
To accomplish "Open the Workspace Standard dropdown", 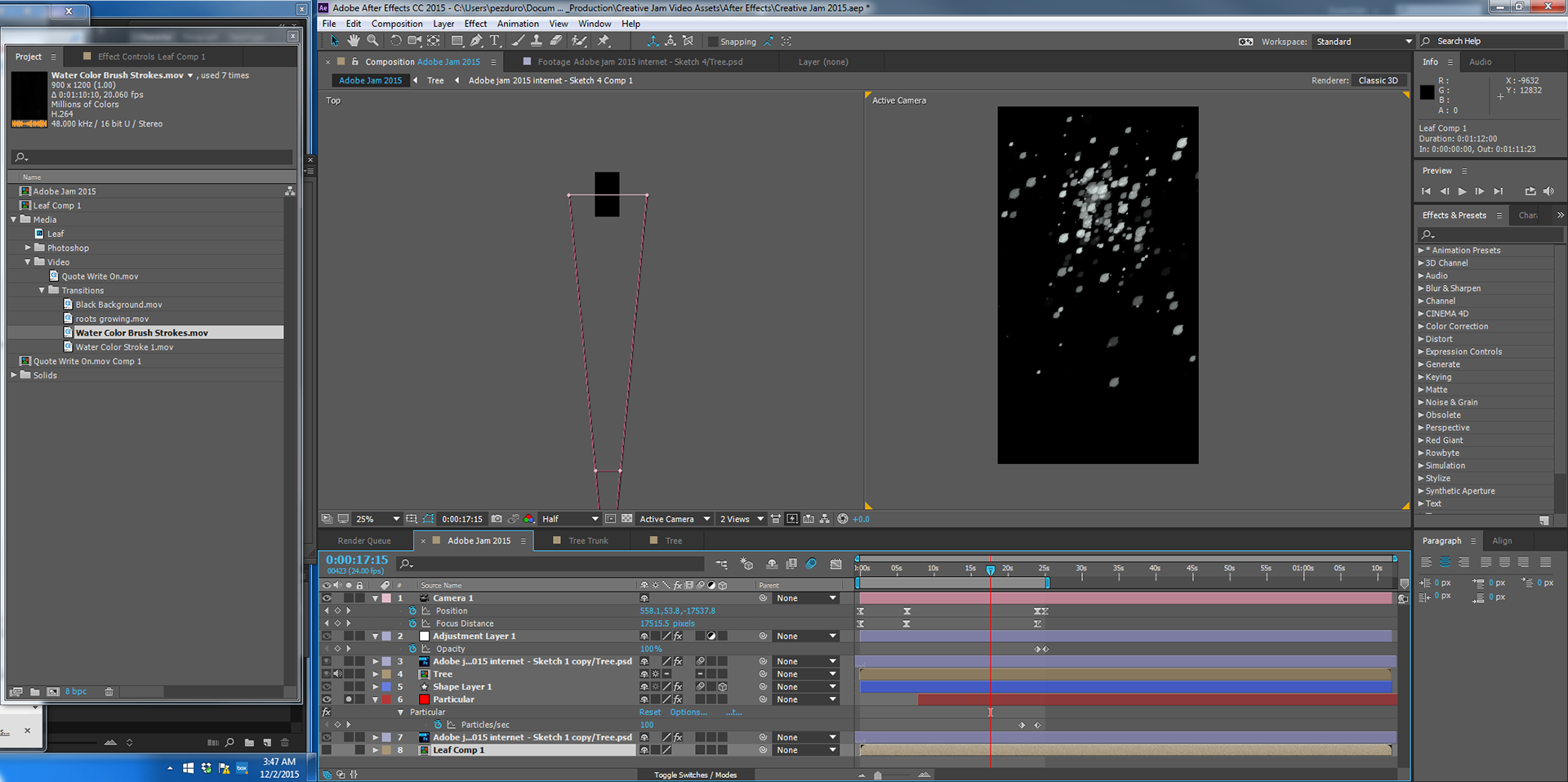I will point(1364,42).
